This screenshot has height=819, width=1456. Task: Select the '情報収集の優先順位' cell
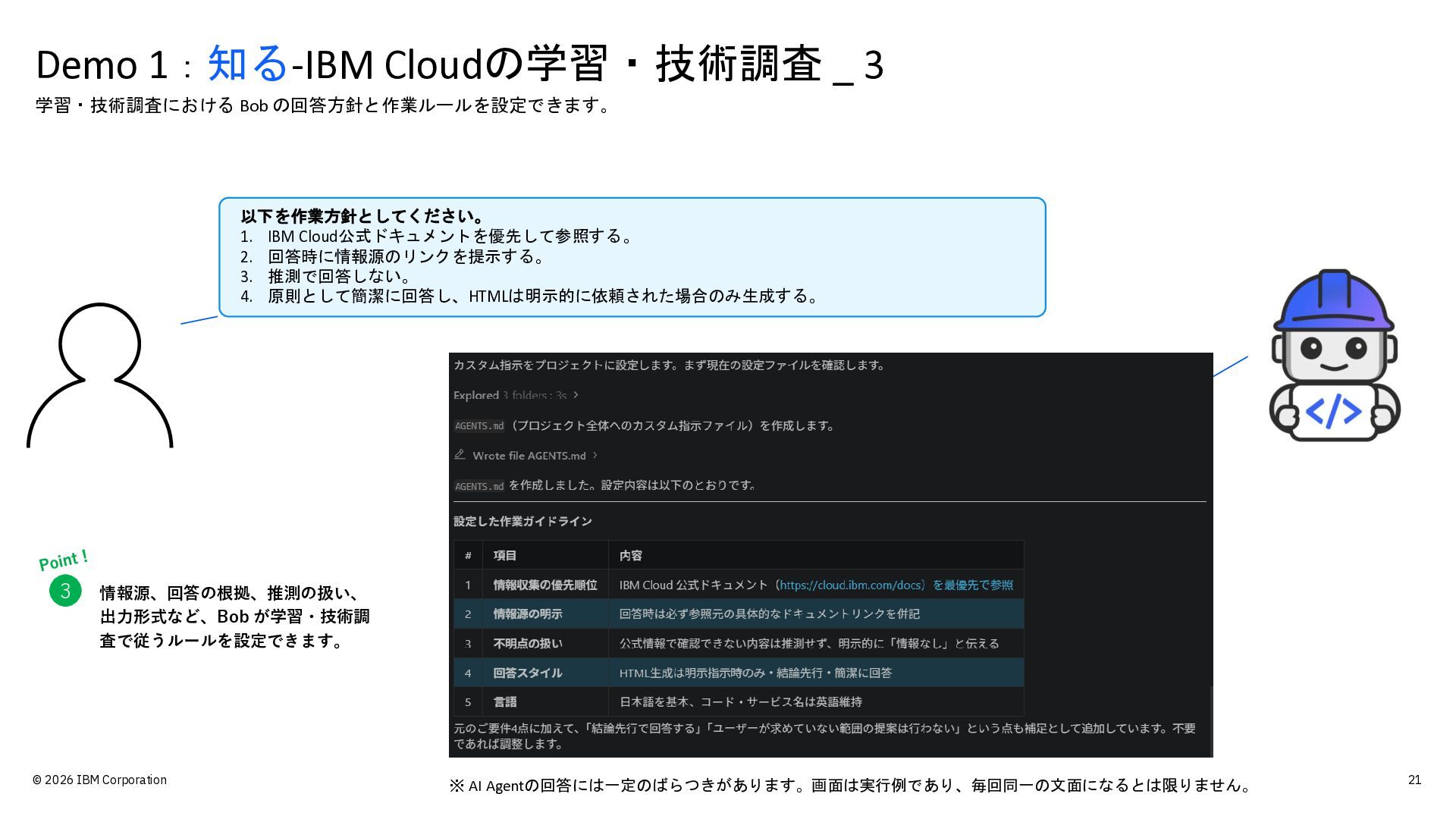545,585
